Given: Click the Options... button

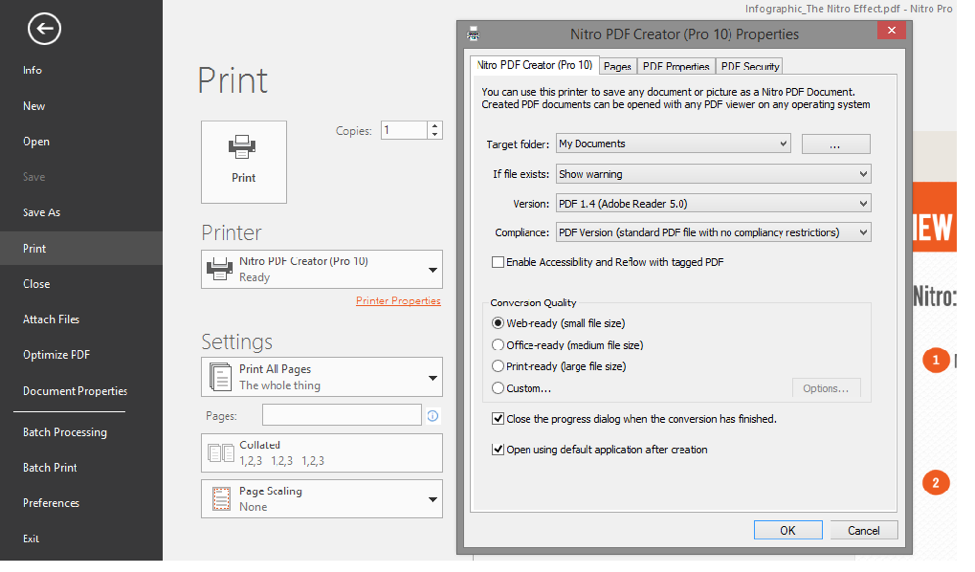Looking at the screenshot, I should (826, 388).
